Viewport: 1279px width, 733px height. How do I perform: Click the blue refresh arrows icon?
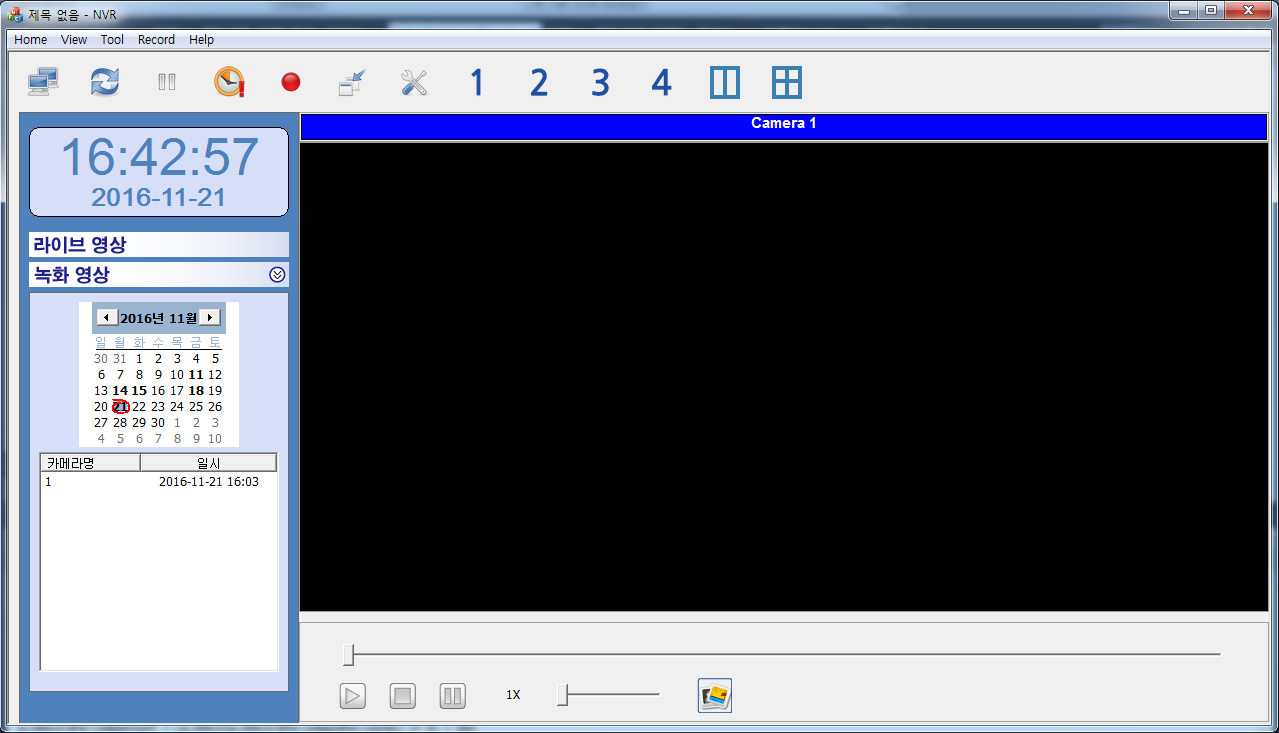tap(105, 82)
